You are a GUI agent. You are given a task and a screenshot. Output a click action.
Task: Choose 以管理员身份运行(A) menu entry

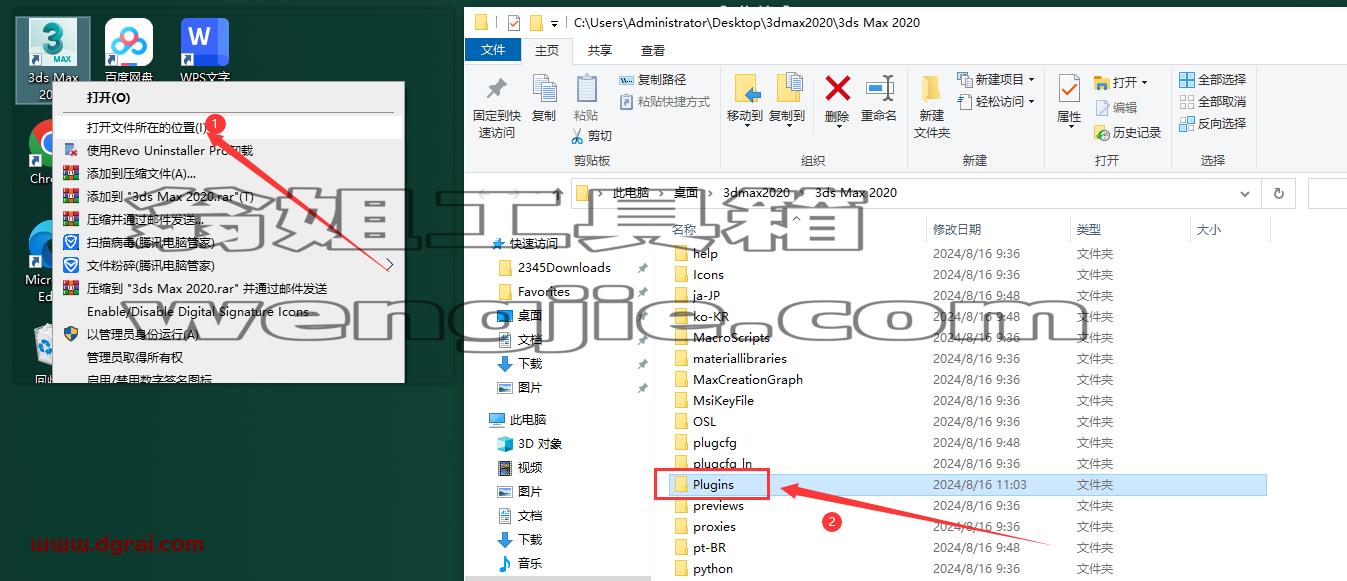(229, 334)
